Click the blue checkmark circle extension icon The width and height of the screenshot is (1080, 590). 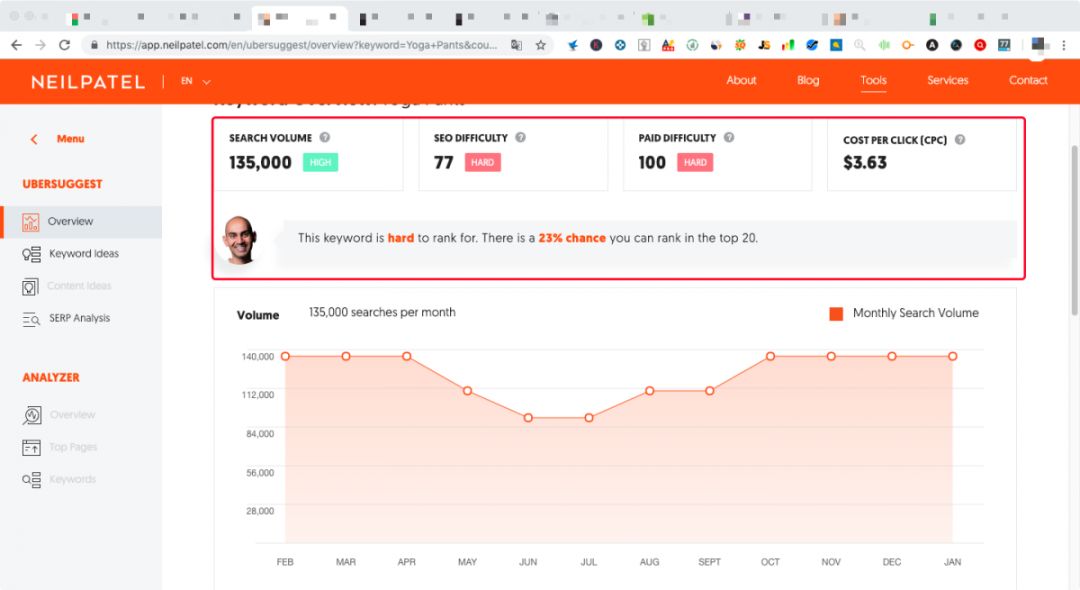812,45
